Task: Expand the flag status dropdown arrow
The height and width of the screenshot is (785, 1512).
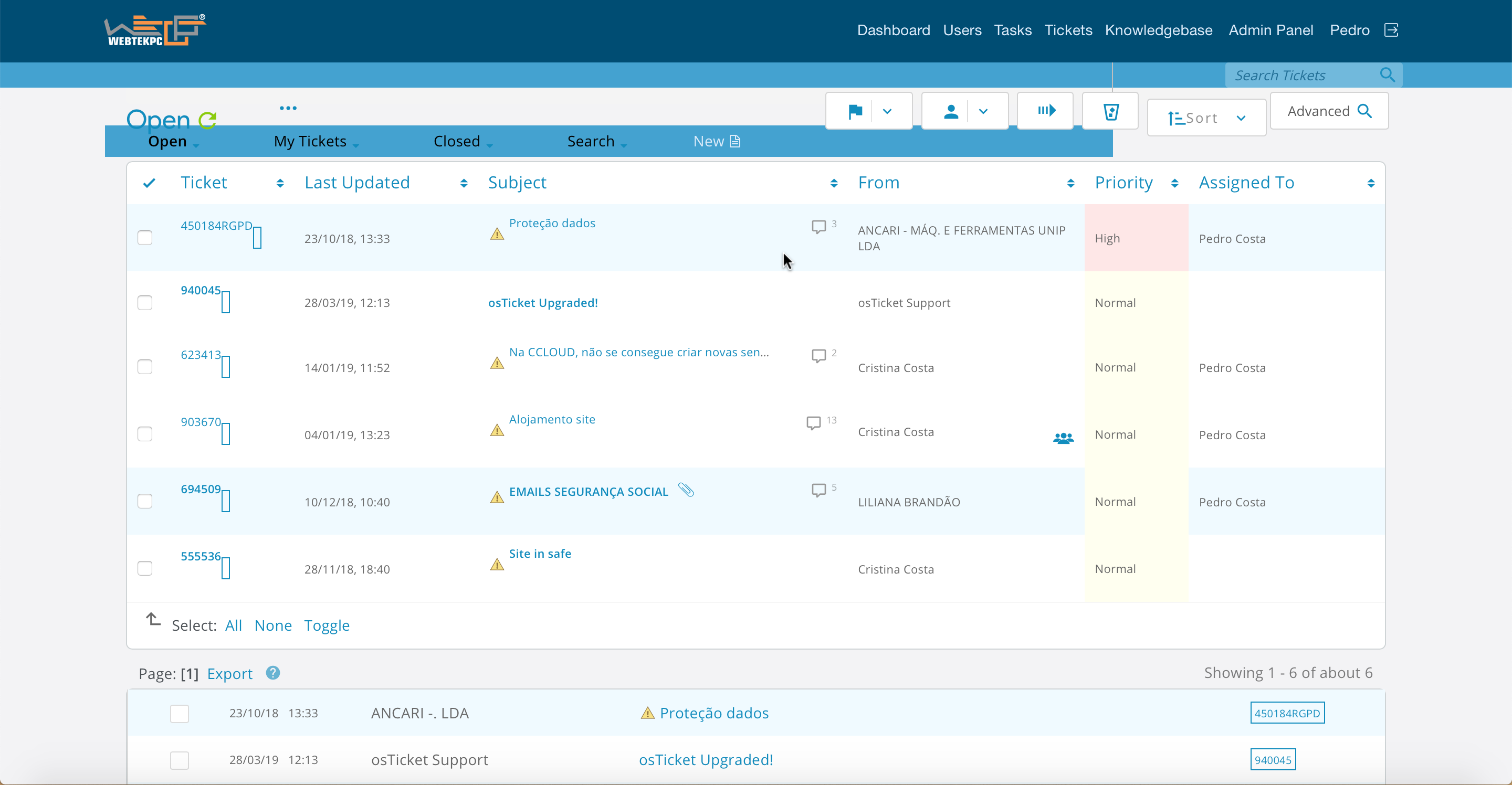Action: click(887, 111)
